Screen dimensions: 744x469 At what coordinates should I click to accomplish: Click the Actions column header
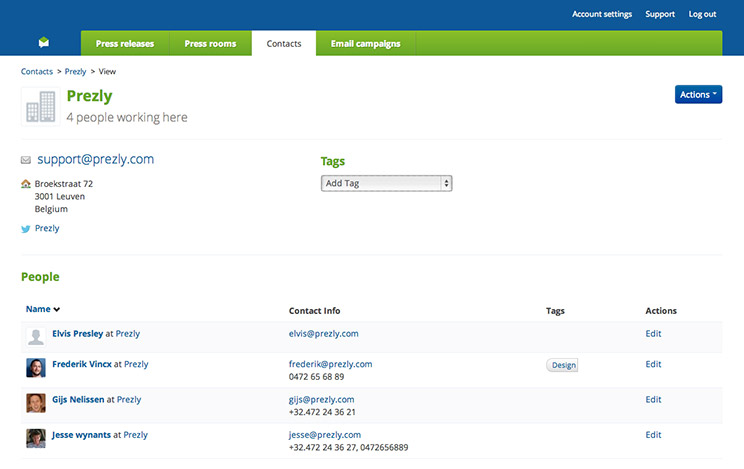point(661,311)
